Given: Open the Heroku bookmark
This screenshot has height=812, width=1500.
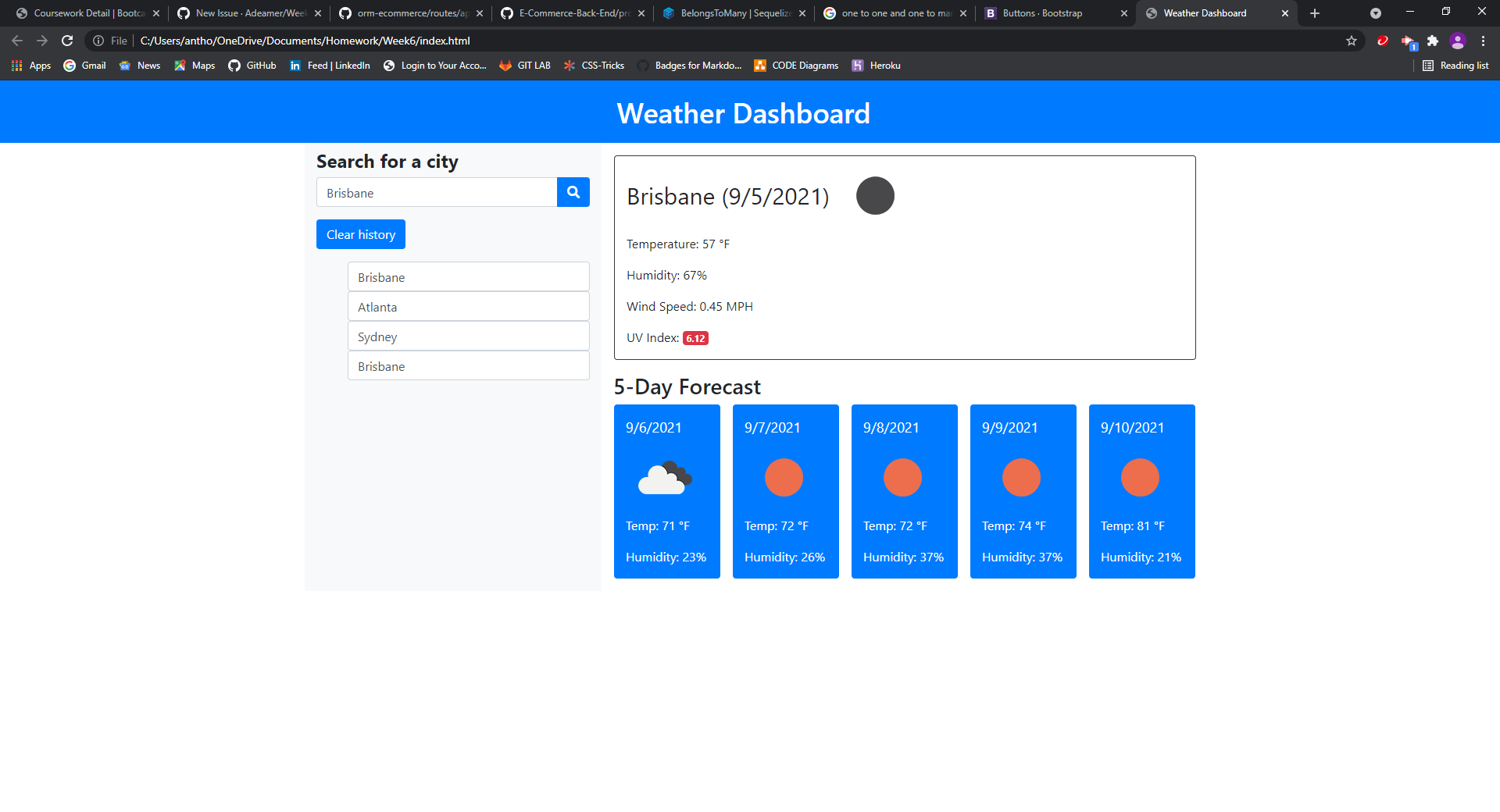Looking at the screenshot, I should [876, 66].
